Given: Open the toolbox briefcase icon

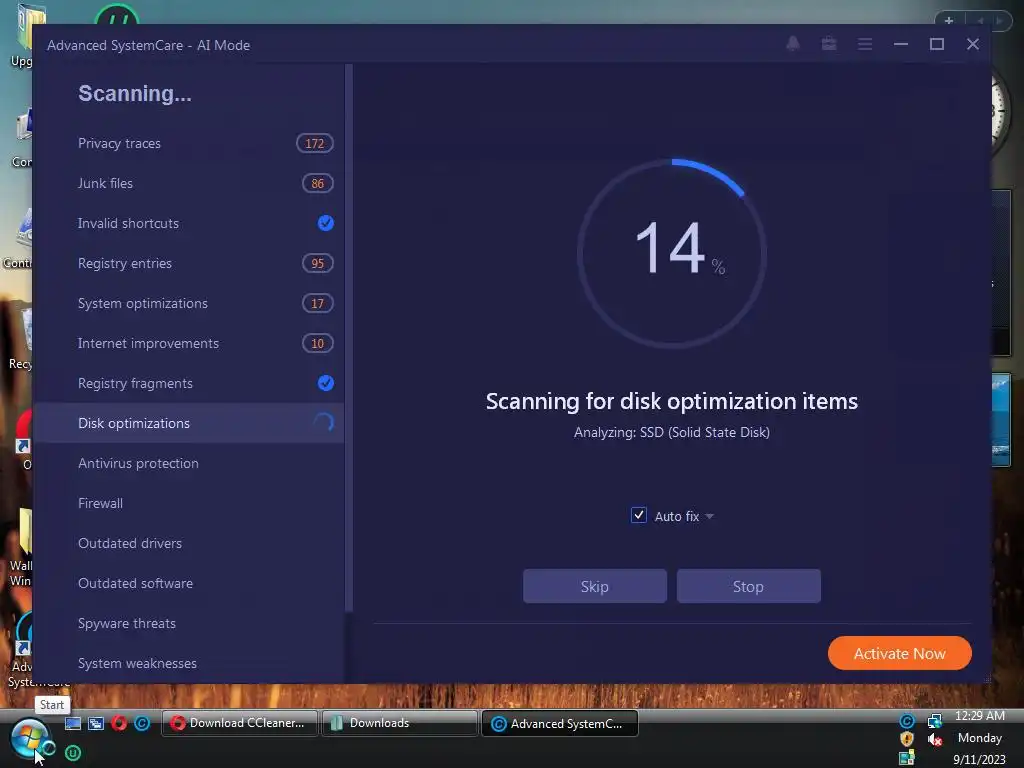Looking at the screenshot, I should (x=829, y=44).
